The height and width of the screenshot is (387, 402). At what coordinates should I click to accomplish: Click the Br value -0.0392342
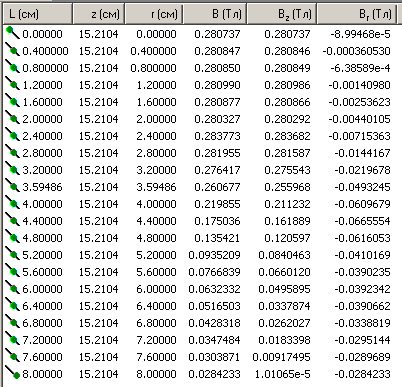pyautogui.click(x=362, y=289)
